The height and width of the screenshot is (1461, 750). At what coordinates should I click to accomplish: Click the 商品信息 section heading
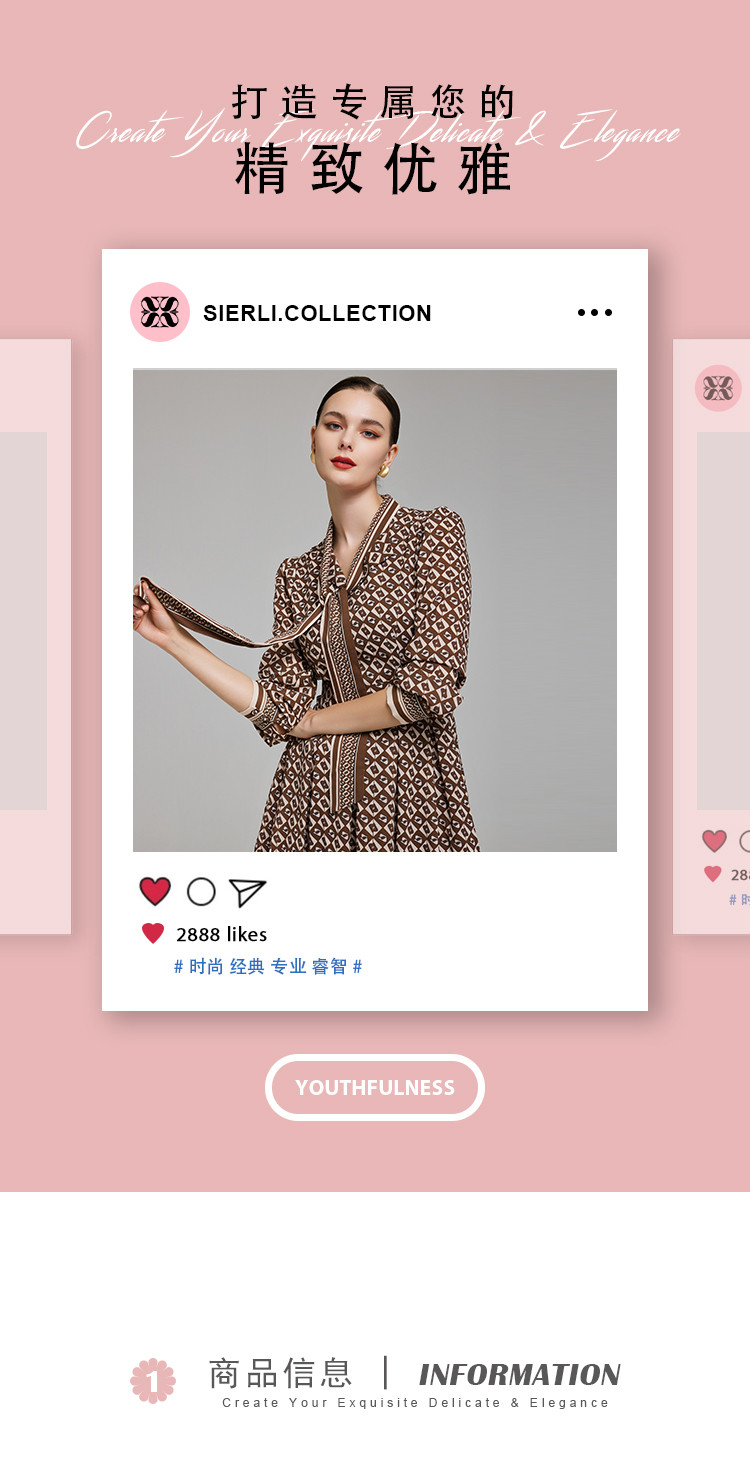281,1373
